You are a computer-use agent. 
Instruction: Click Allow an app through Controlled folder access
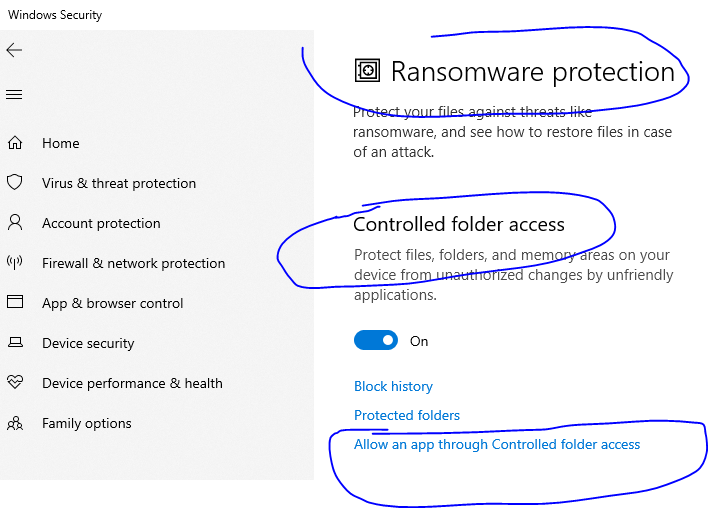497,445
